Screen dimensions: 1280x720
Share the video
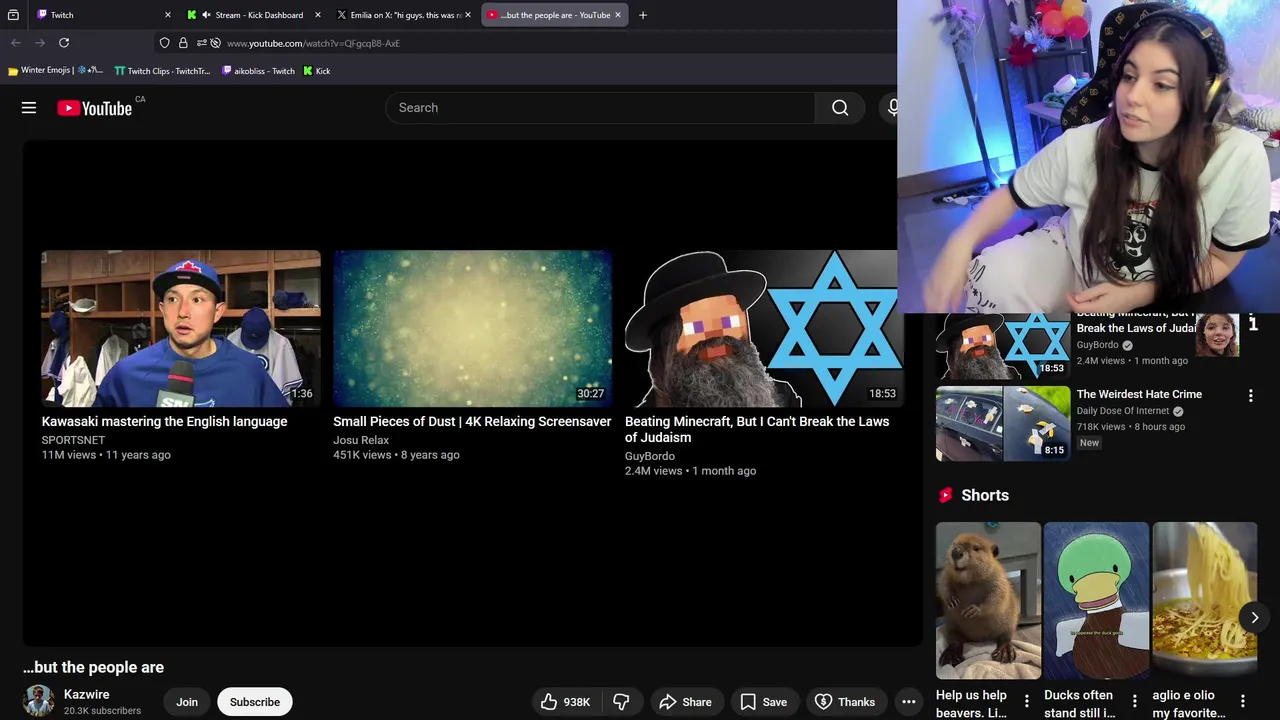686,702
